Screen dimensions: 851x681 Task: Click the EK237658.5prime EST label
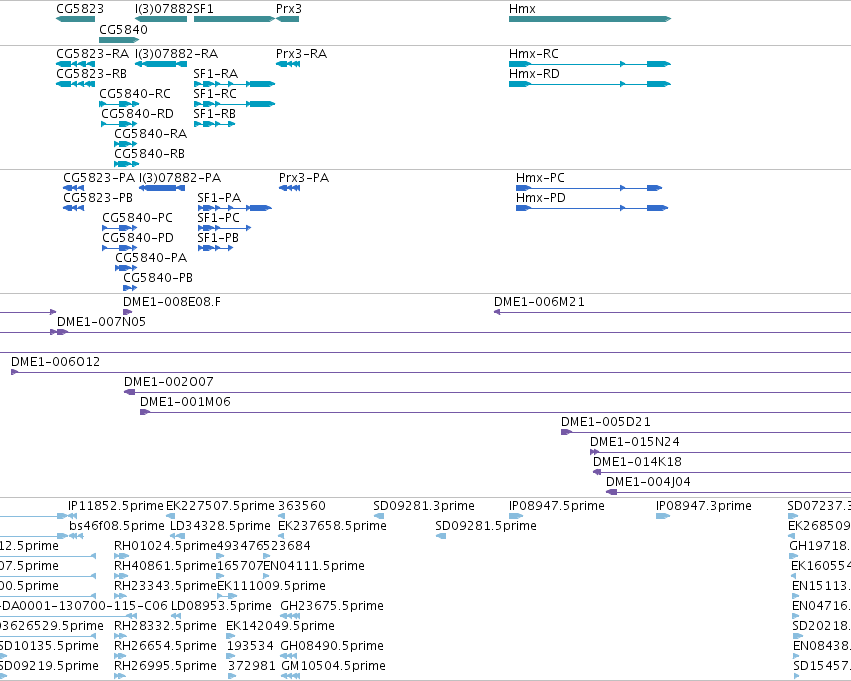[x=332, y=526]
